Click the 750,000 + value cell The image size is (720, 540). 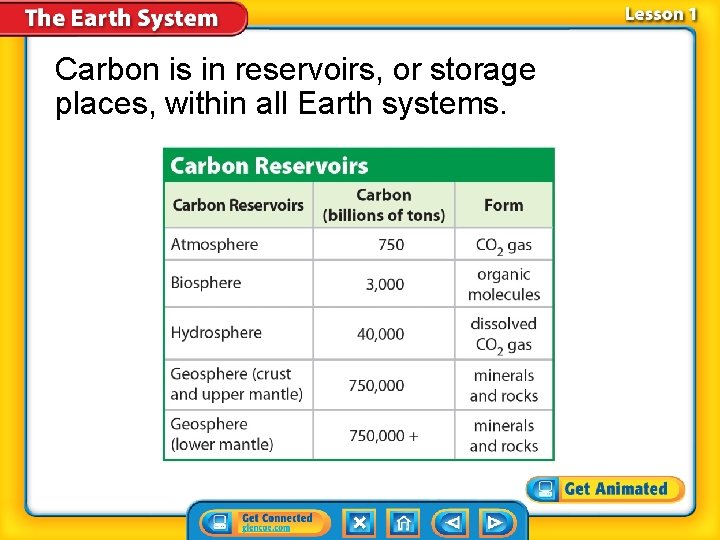pyautogui.click(x=384, y=434)
